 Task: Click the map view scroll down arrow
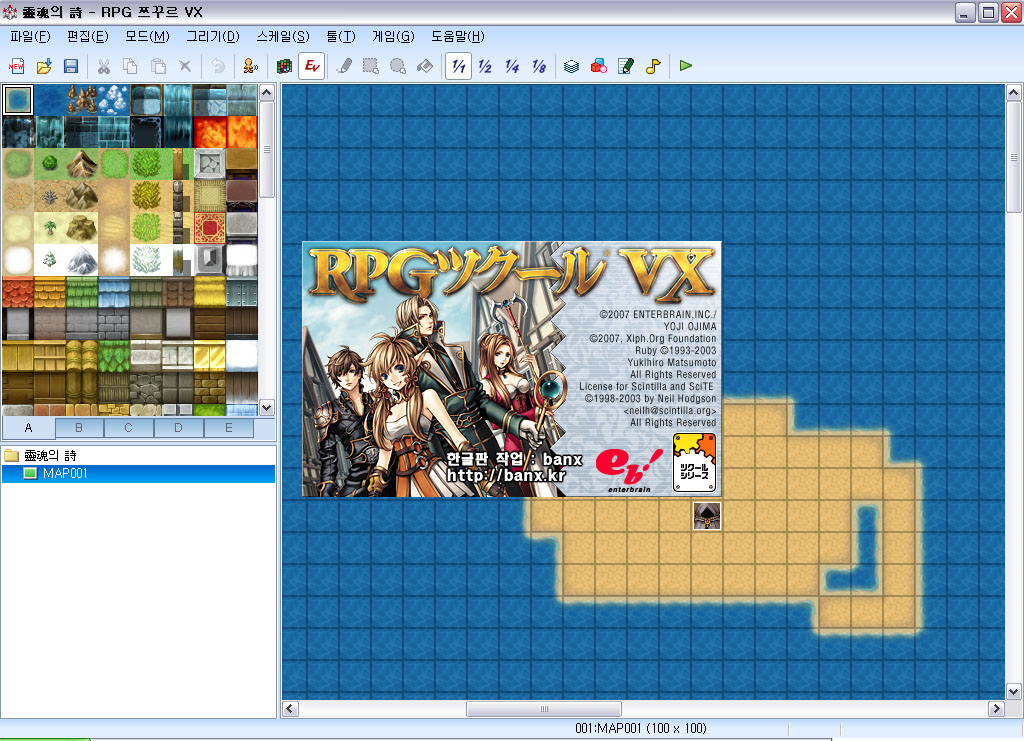click(1014, 691)
